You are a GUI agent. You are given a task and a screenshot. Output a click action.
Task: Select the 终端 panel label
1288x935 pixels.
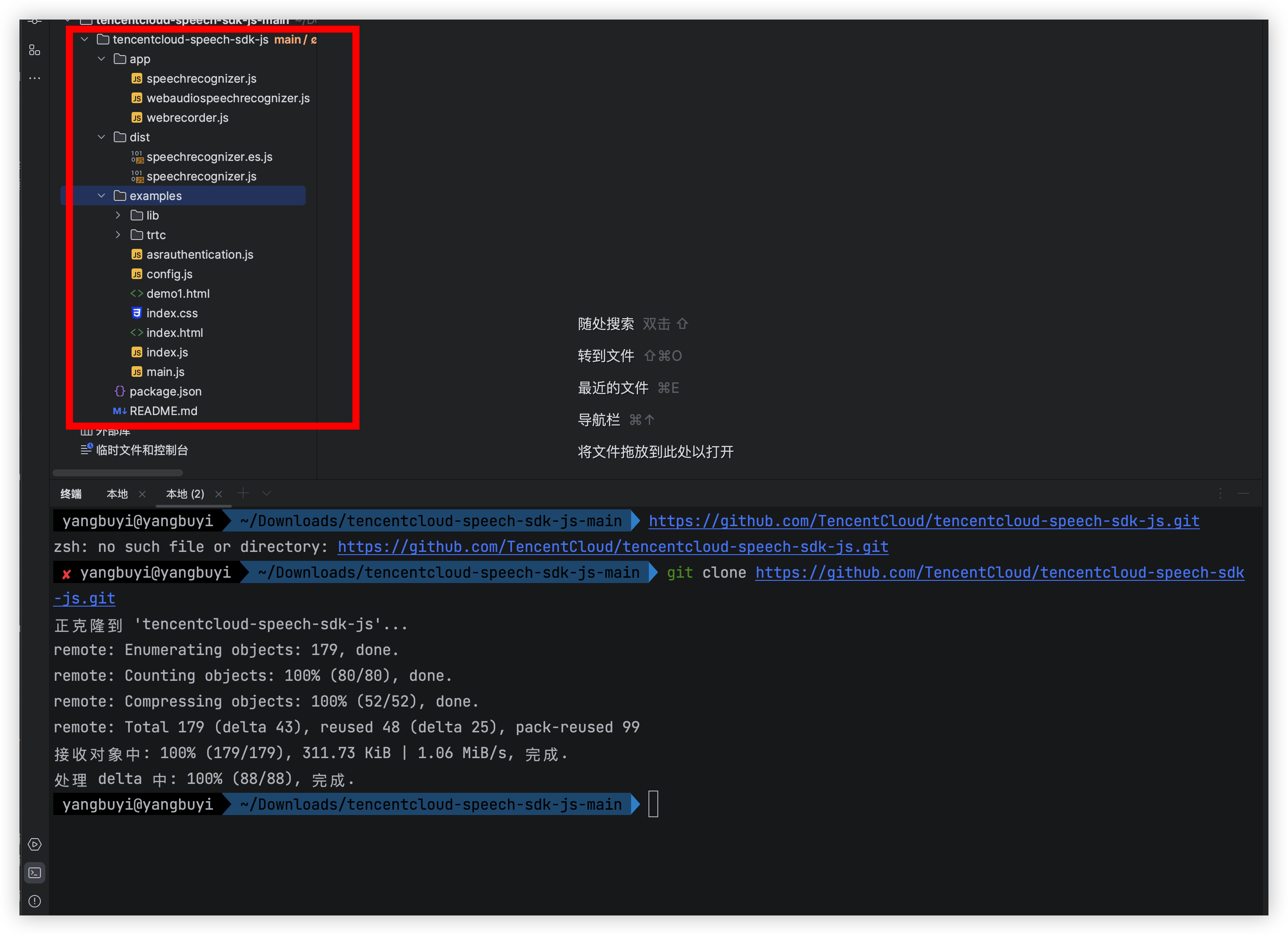click(71, 494)
